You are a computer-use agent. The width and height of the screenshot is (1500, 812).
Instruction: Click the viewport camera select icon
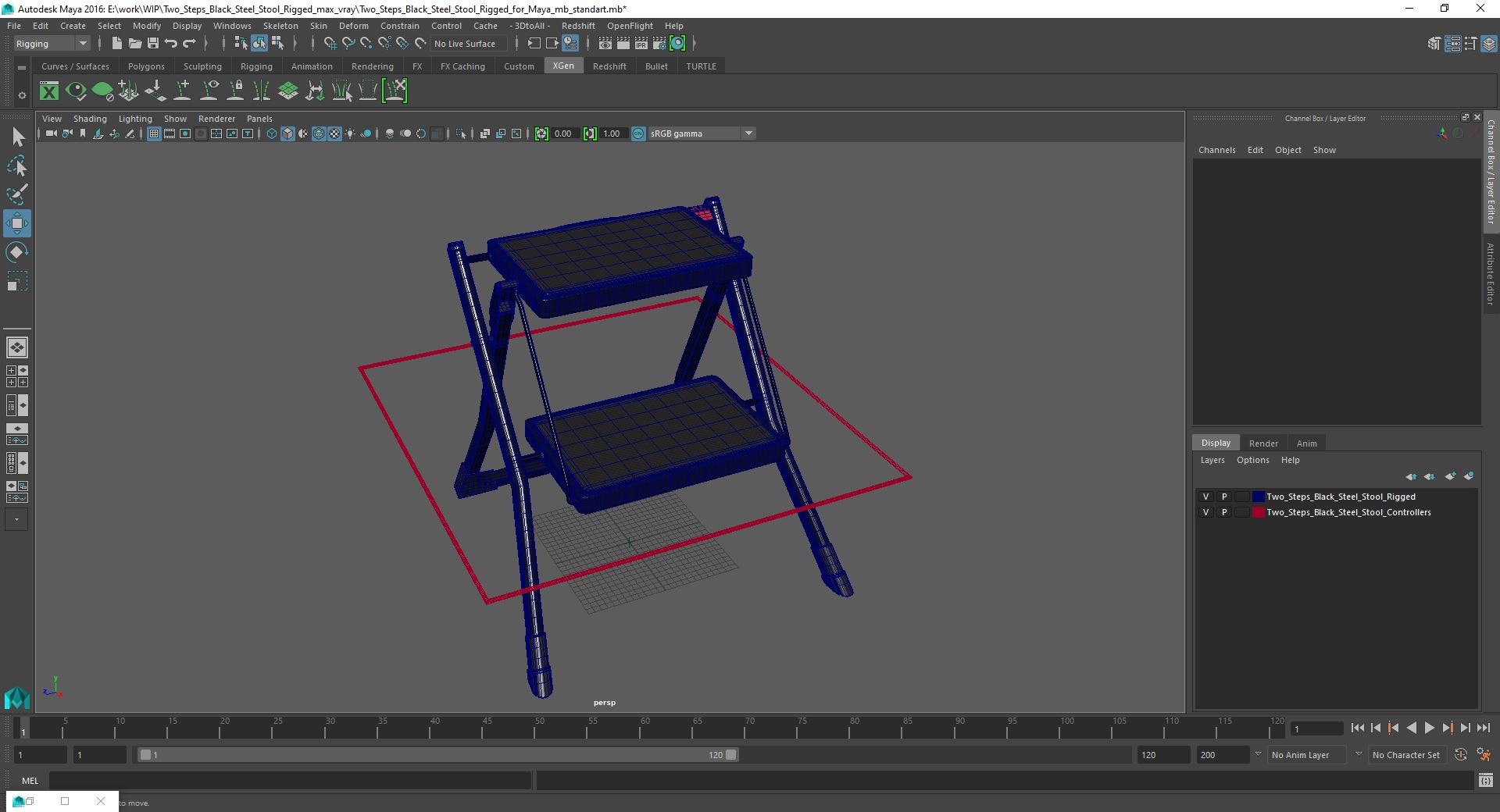(51, 134)
